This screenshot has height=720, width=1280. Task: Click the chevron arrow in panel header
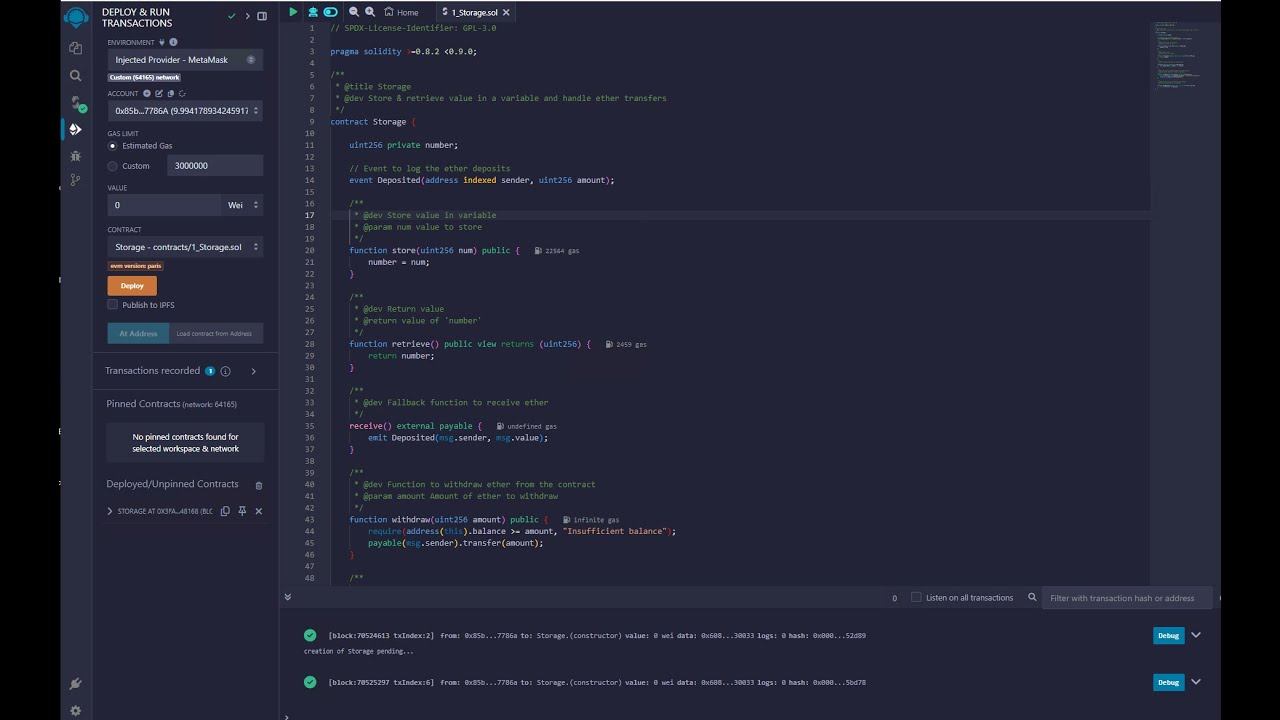coord(248,16)
